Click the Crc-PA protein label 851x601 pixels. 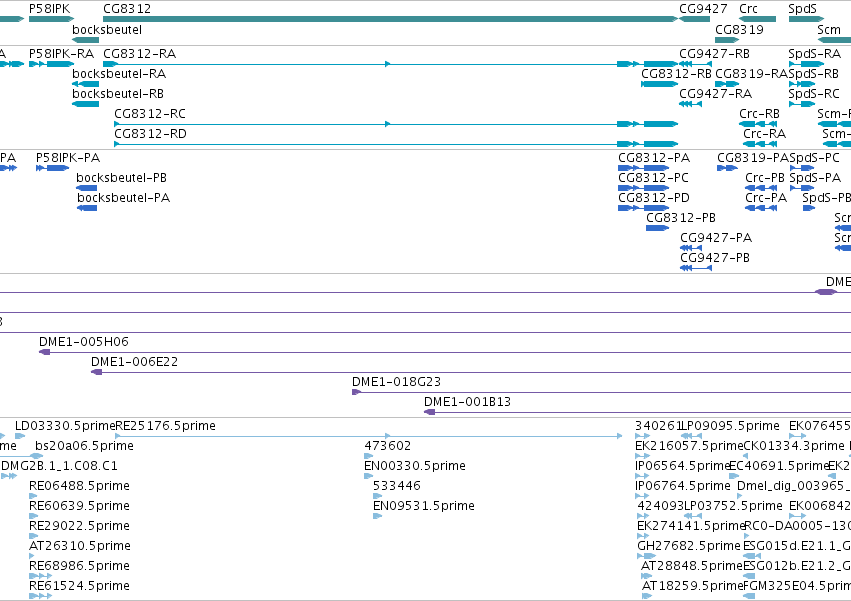[x=766, y=198]
